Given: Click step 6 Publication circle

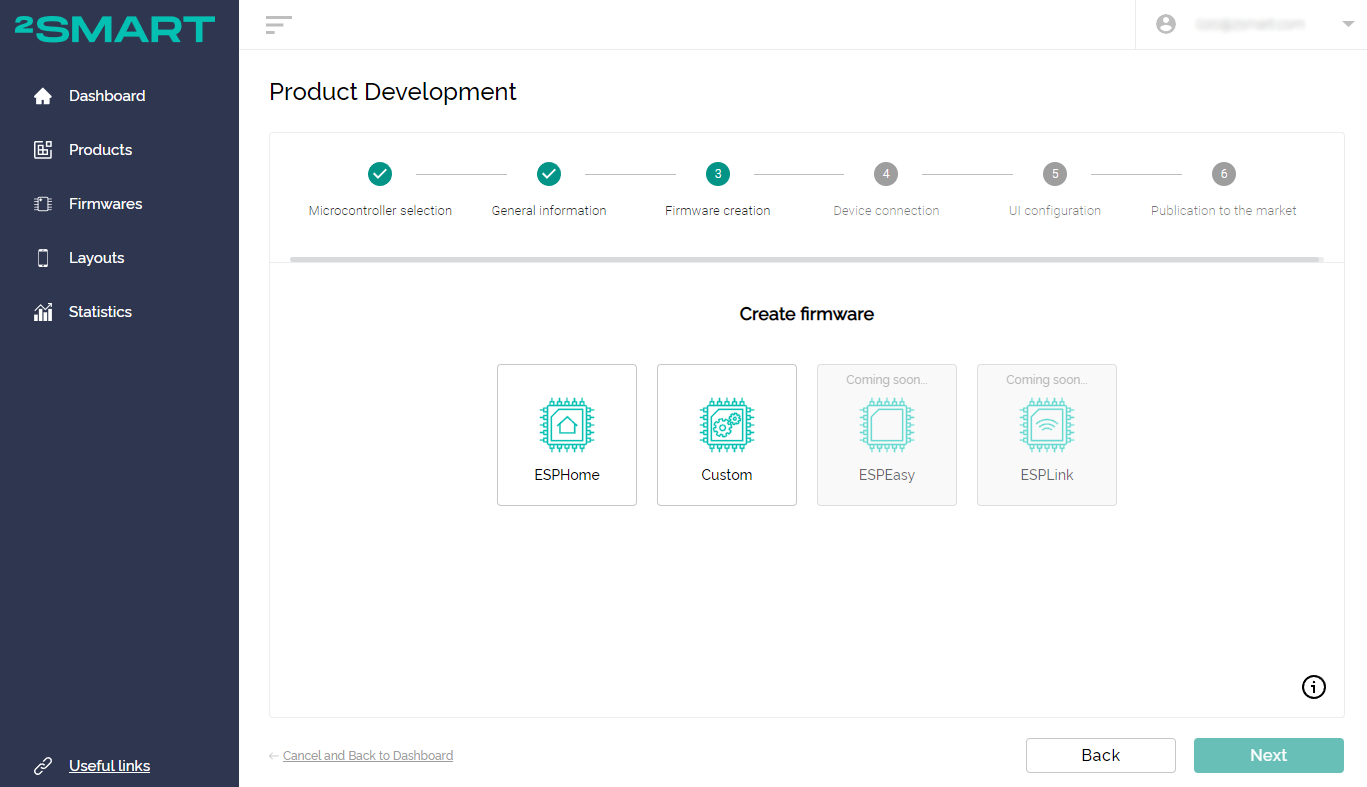Looking at the screenshot, I should pyautogui.click(x=1224, y=174).
